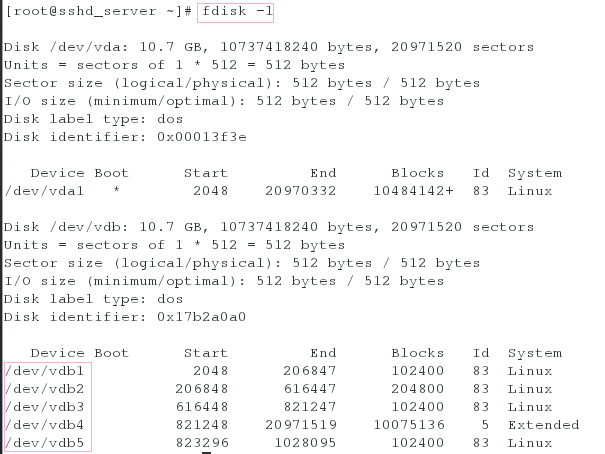Click the /dev/vda1 device name

44,191
